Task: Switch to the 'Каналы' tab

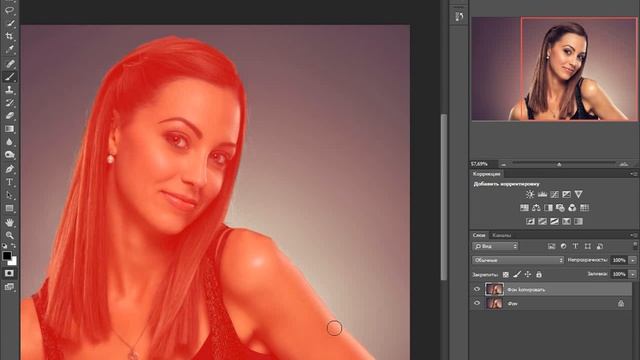Action: click(501, 235)
